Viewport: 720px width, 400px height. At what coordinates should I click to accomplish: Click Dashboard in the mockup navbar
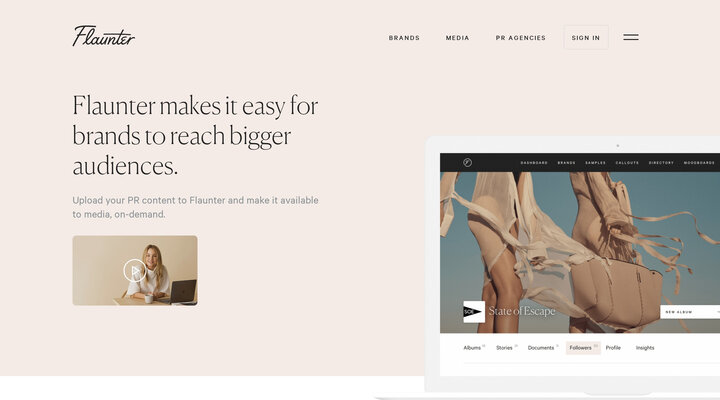click(x=534, y=163)
